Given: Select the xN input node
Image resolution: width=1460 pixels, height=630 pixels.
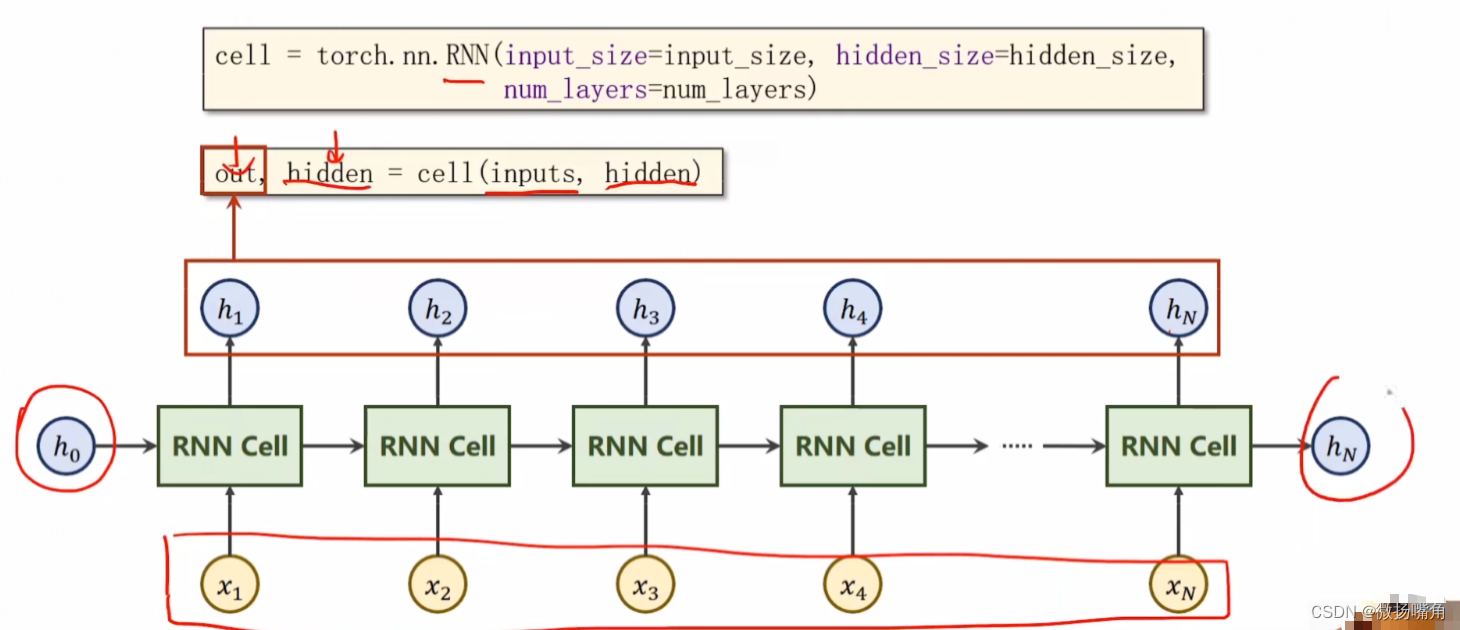Looking at the screenshot, I should [x=1179, y=585].
